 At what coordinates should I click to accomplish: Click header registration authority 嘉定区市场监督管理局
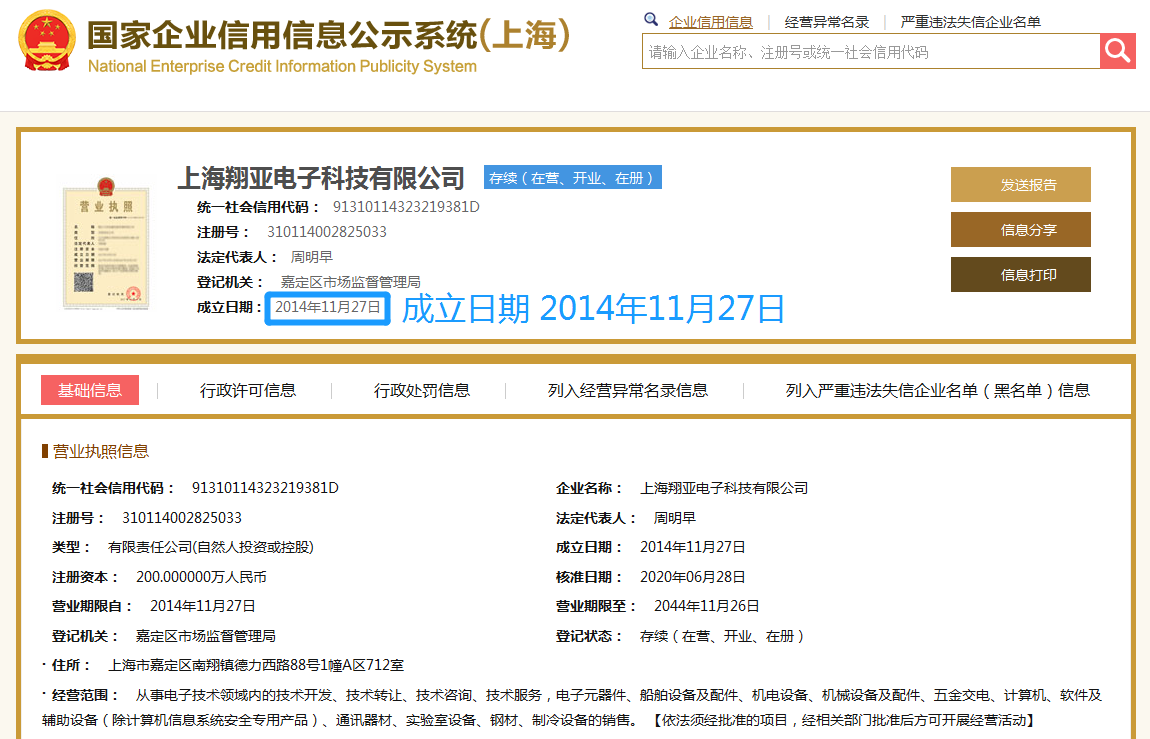tap(351, 282)
